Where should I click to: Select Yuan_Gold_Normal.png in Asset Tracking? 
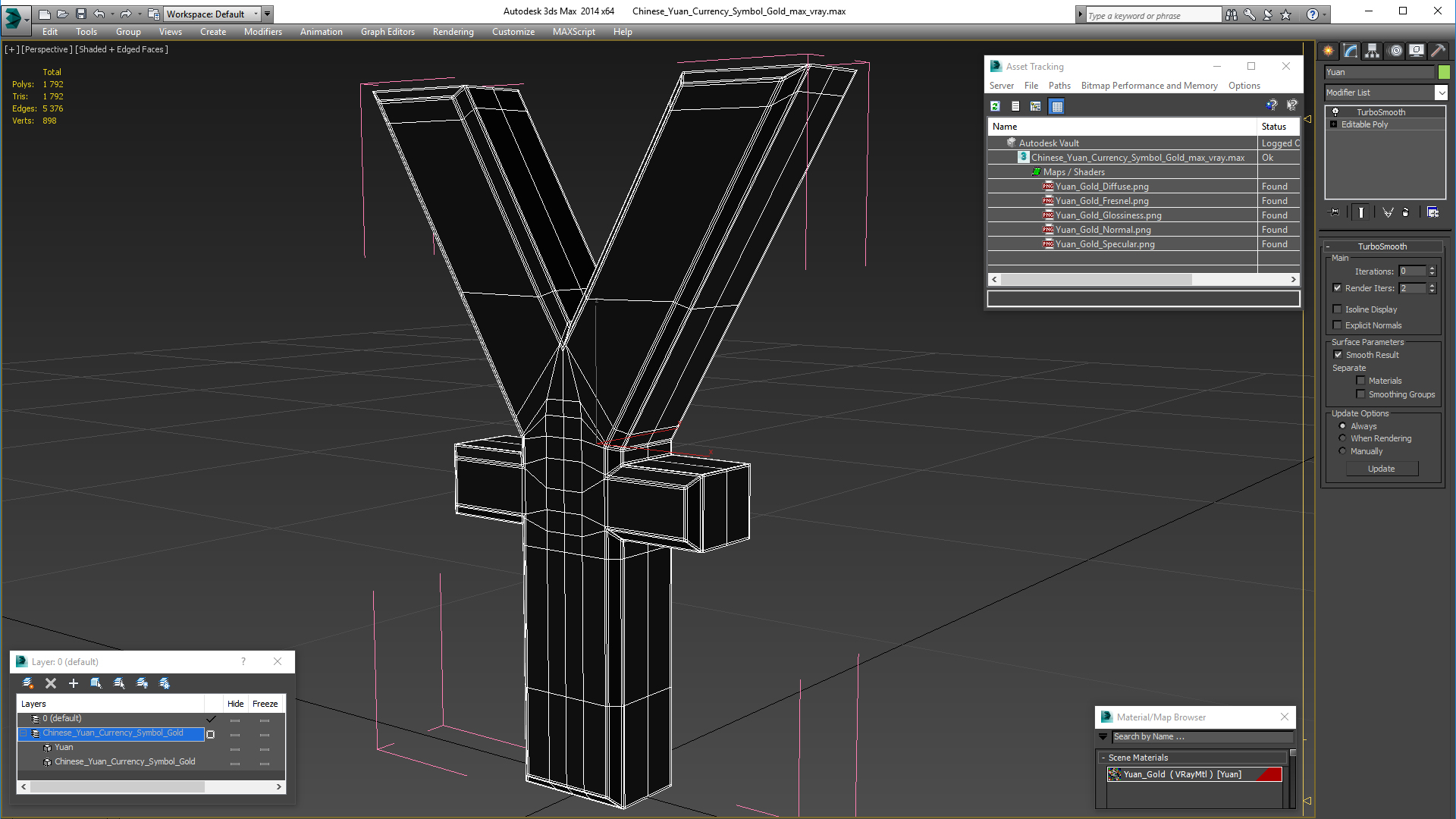pyautogui.click(x=1103, y=230)
